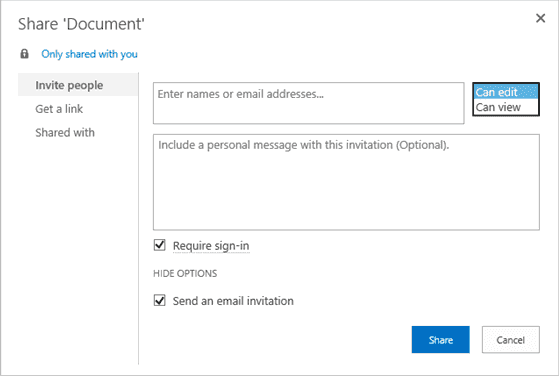Click the Send an email invitation label text

pyautogui.click(x=233, y=301)
